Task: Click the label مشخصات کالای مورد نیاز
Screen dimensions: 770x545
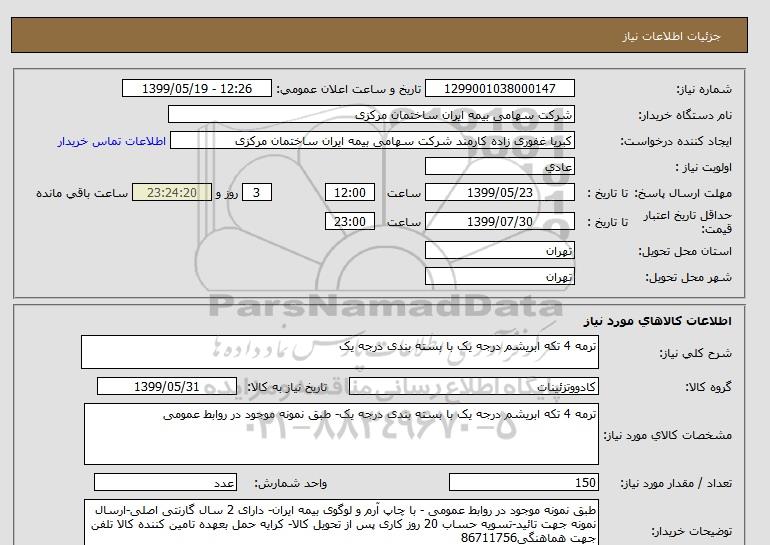Action: (x=667, y=435)
